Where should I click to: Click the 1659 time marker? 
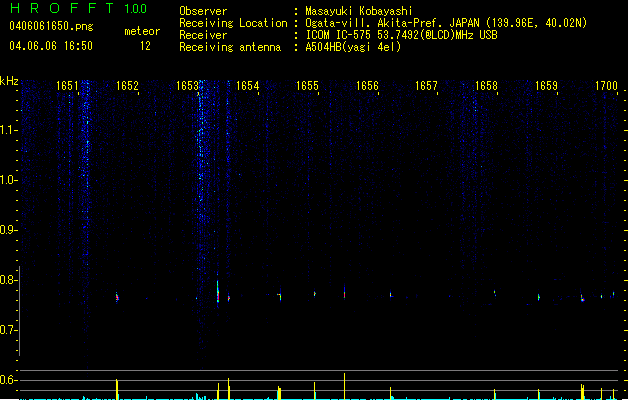click(x=546, y=86)
